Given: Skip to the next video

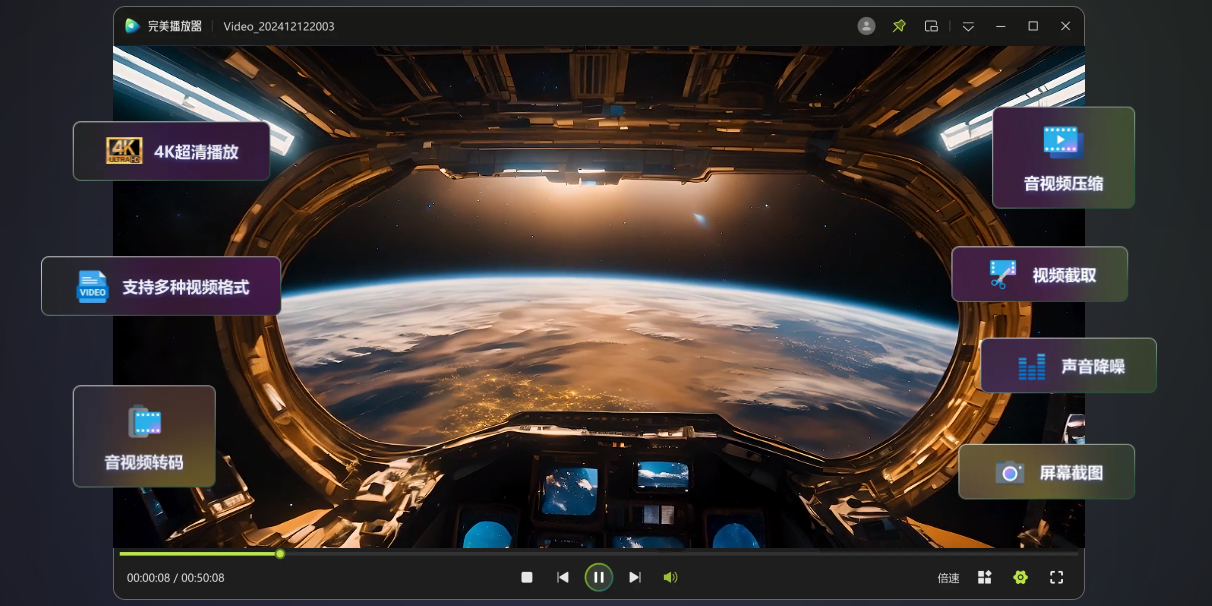Looking at the screenshot, I should 634,577.
